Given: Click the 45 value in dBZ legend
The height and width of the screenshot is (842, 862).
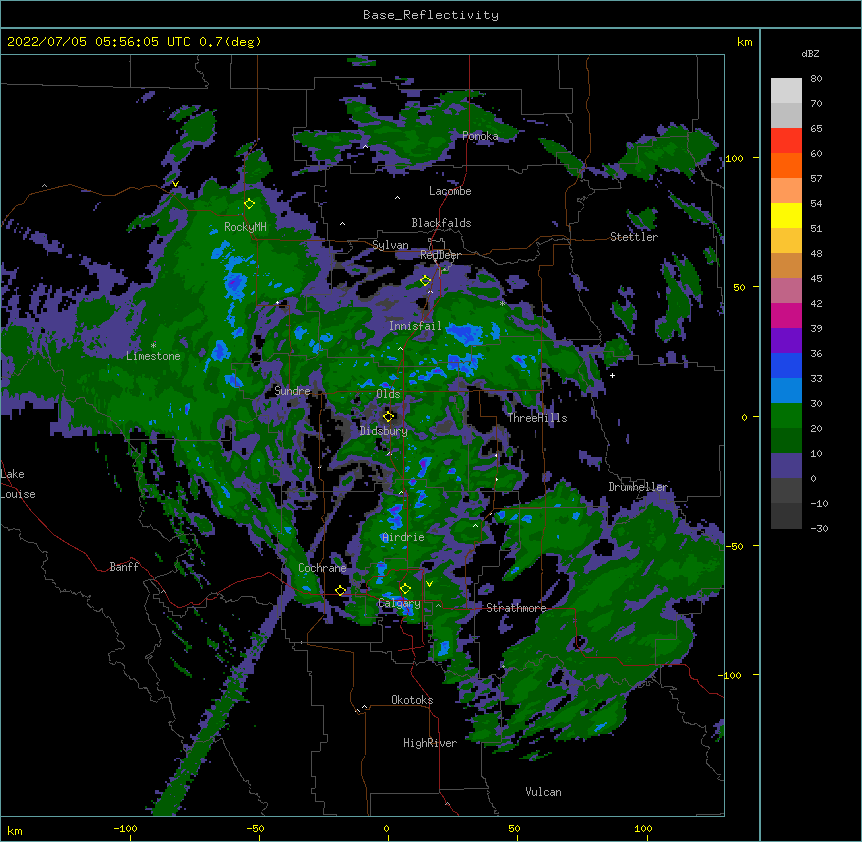Looking at the screenshot, I should click(x=816, y=278).
